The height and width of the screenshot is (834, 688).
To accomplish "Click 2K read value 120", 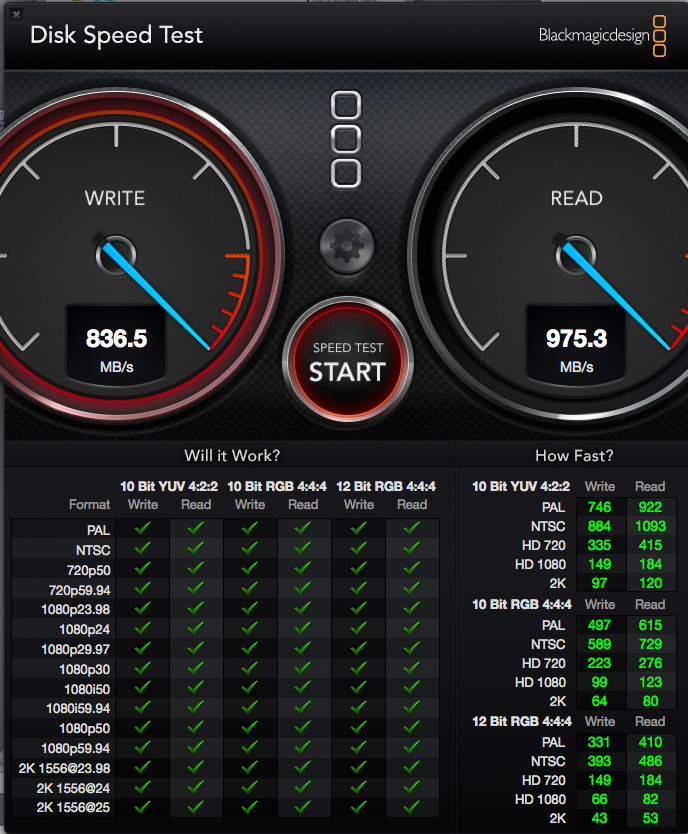I will pyautogui.click(x=650, y=583).
